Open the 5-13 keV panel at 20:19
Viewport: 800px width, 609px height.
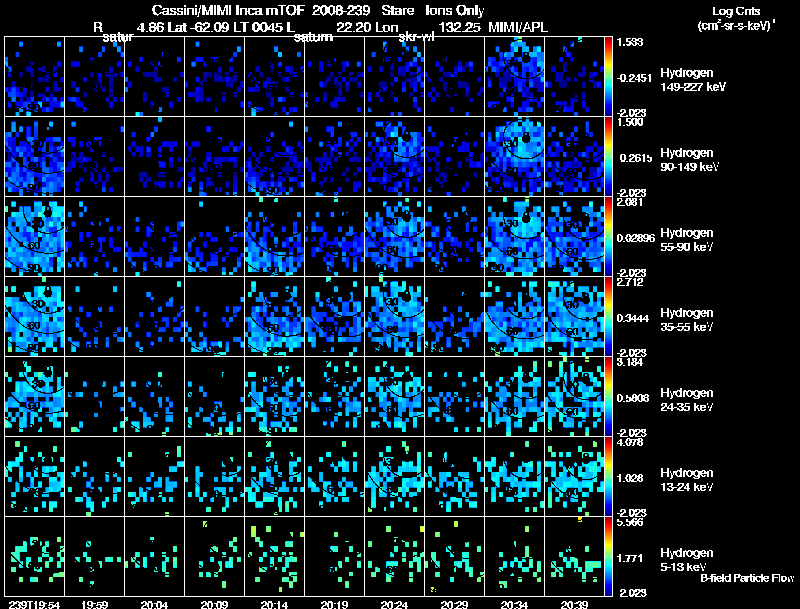pyautogui.click(x=334, y=557)
